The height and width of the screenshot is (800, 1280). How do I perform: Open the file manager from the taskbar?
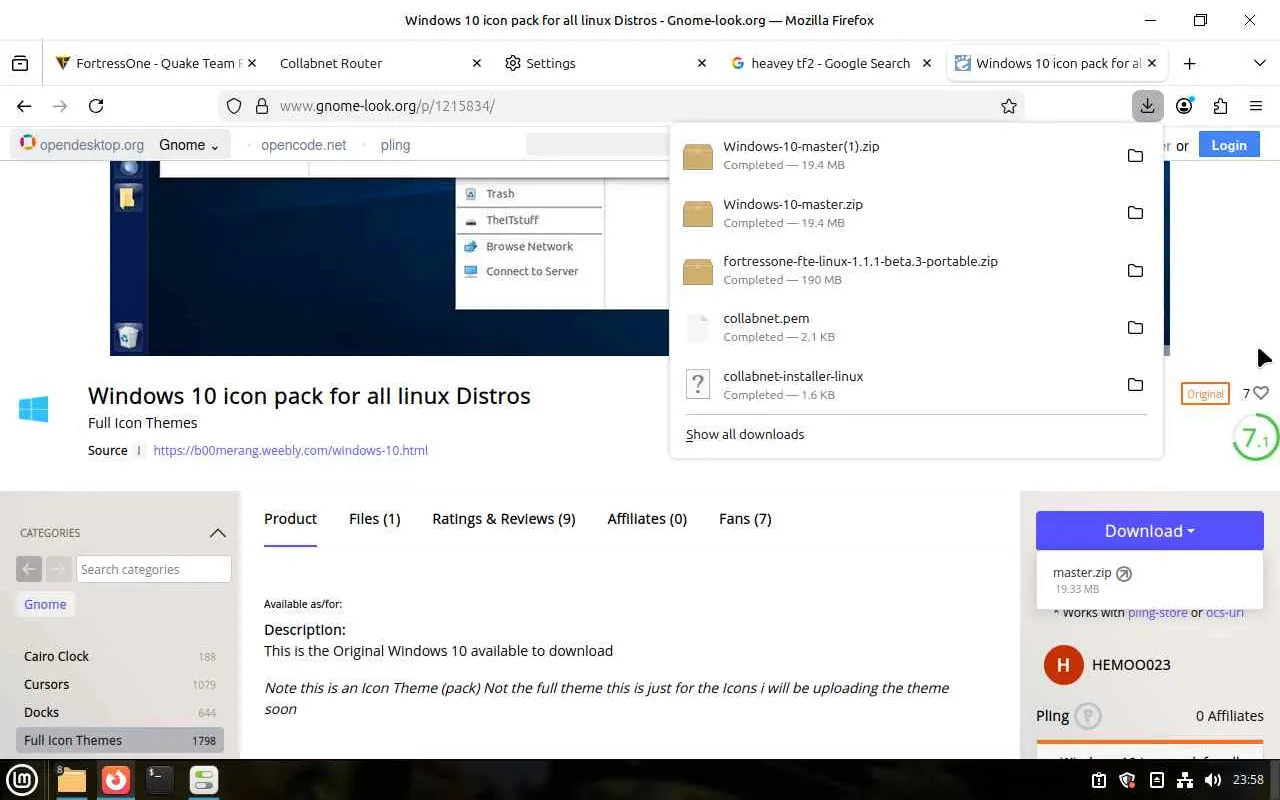pos(71,779)
